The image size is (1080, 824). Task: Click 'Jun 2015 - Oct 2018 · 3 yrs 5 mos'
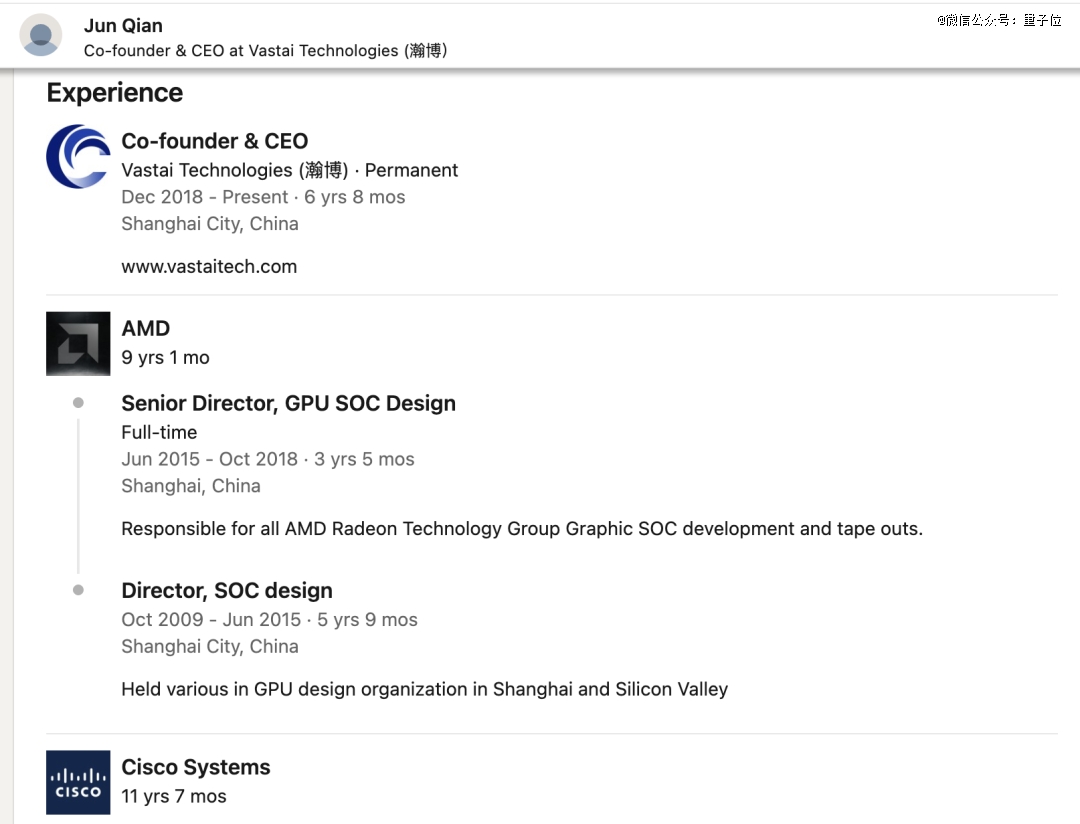(x=268, y=460)
